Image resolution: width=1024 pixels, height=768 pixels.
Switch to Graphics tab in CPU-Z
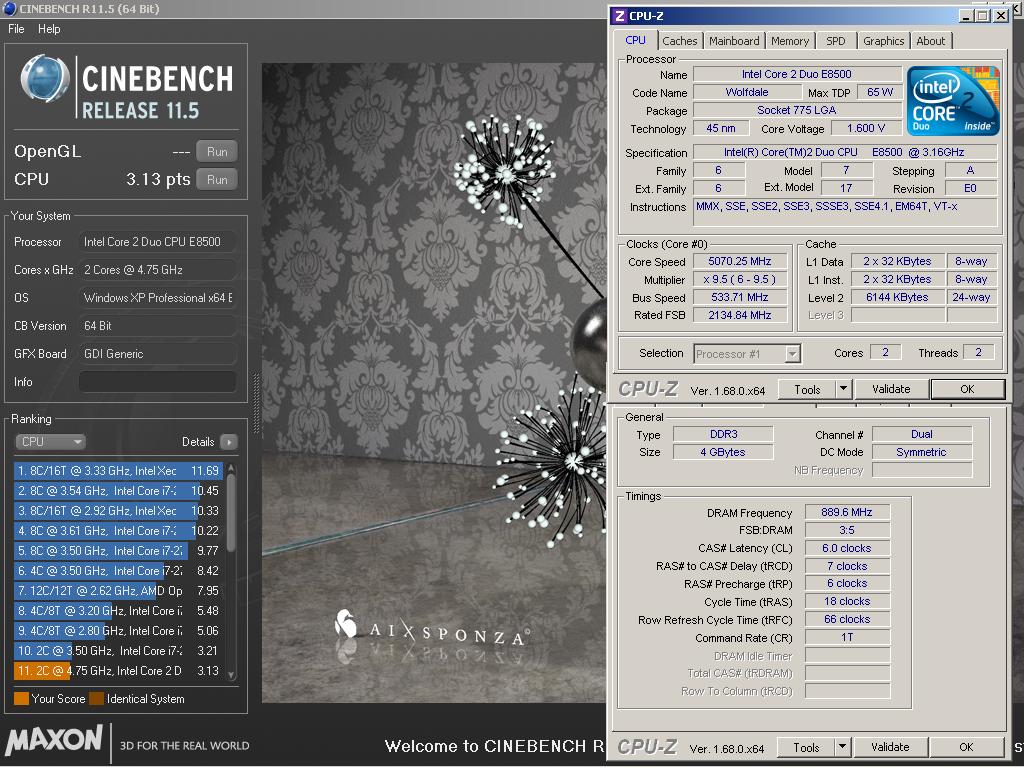click(884, 40)
